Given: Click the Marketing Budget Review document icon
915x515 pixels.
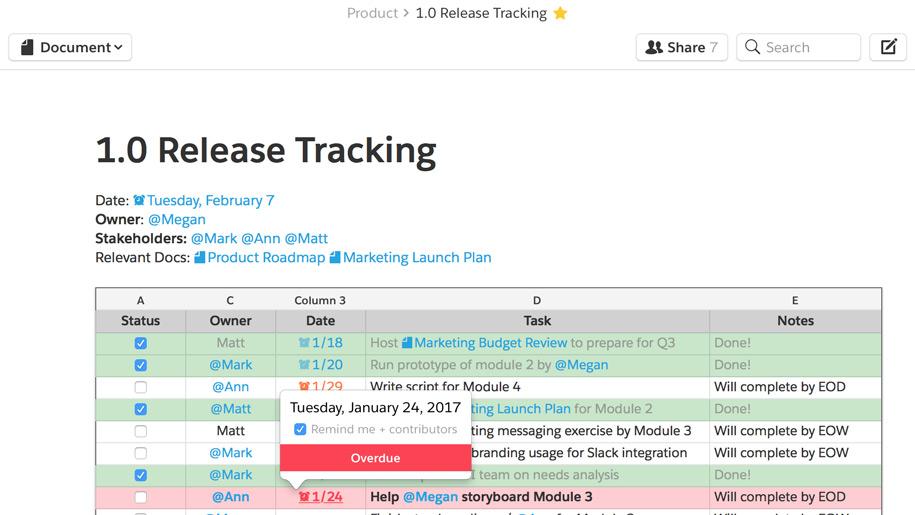Looking at the screenshot, I should tap(407, 343).
